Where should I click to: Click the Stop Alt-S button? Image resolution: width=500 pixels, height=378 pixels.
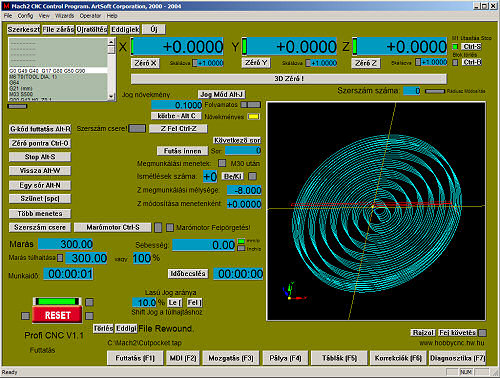(x=40, y=157)
